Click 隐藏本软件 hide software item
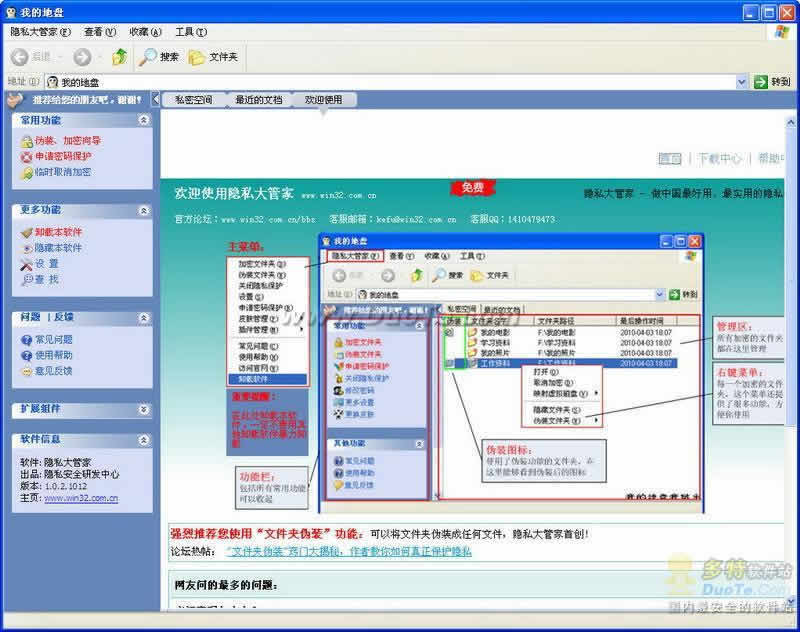 51,248
